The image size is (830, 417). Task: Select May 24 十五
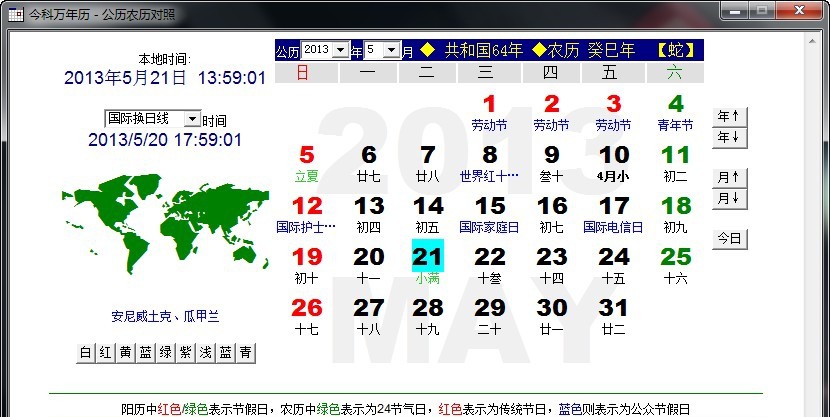click(x=613, y=266)
